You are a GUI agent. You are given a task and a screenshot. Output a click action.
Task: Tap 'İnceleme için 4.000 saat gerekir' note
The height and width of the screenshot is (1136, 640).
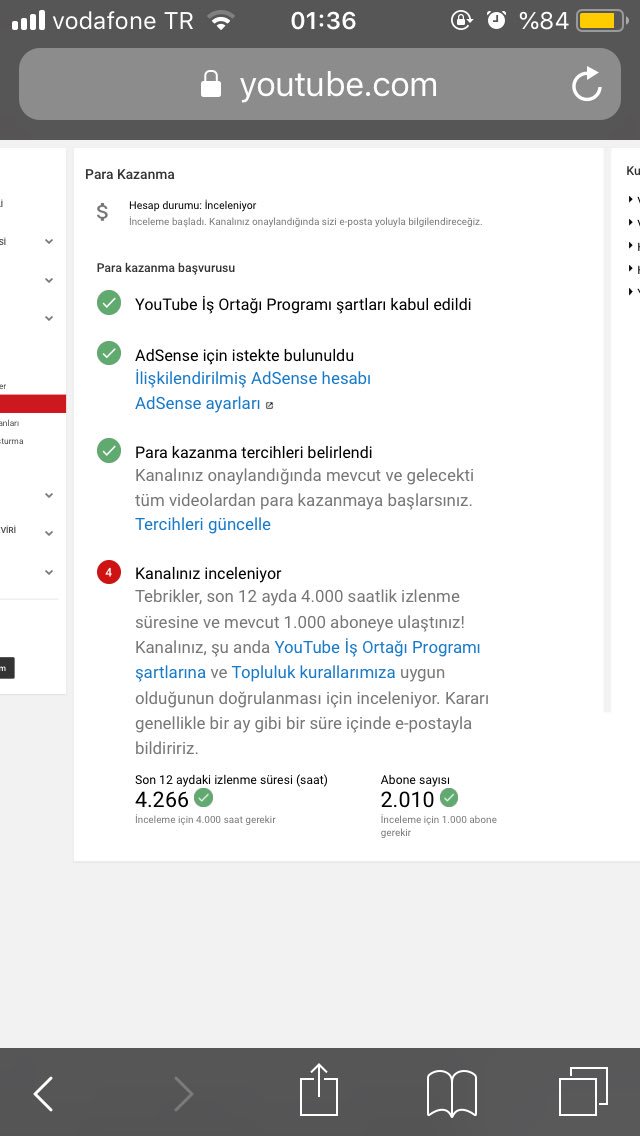tap(205, 819)
